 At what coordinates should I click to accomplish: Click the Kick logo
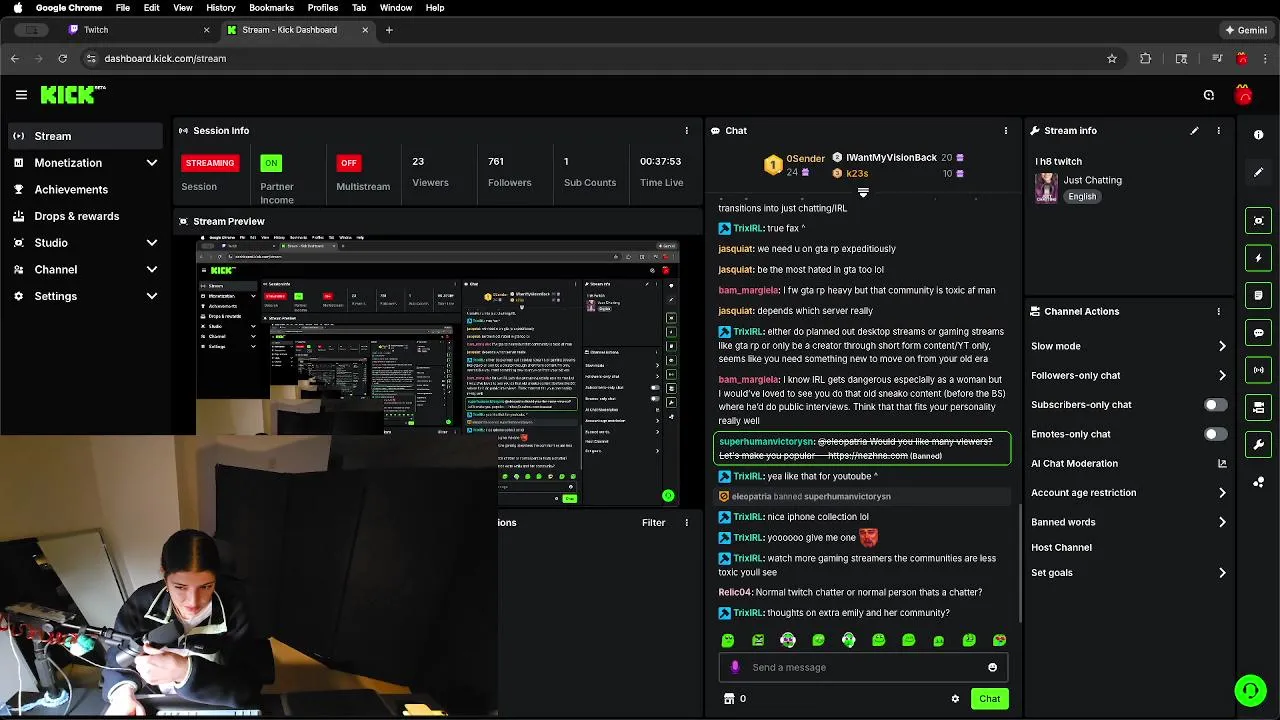pos(72,95)
